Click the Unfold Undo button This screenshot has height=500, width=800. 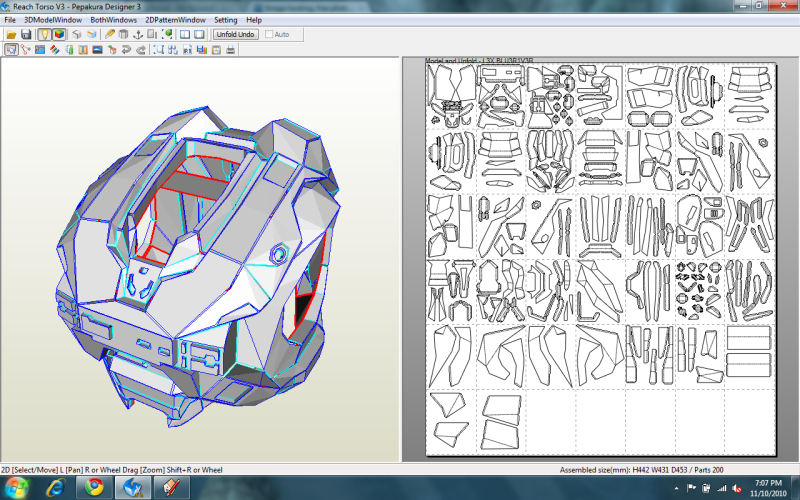click(x=235, y=35)
